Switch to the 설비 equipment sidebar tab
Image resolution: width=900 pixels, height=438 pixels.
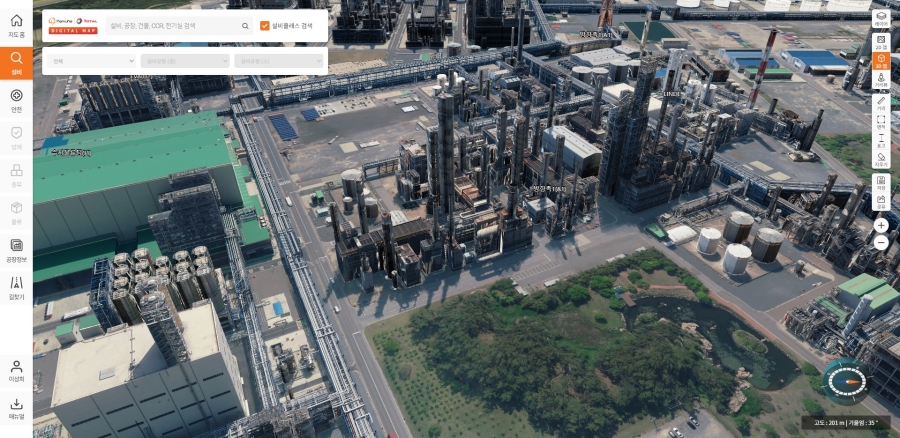[16, 62]
